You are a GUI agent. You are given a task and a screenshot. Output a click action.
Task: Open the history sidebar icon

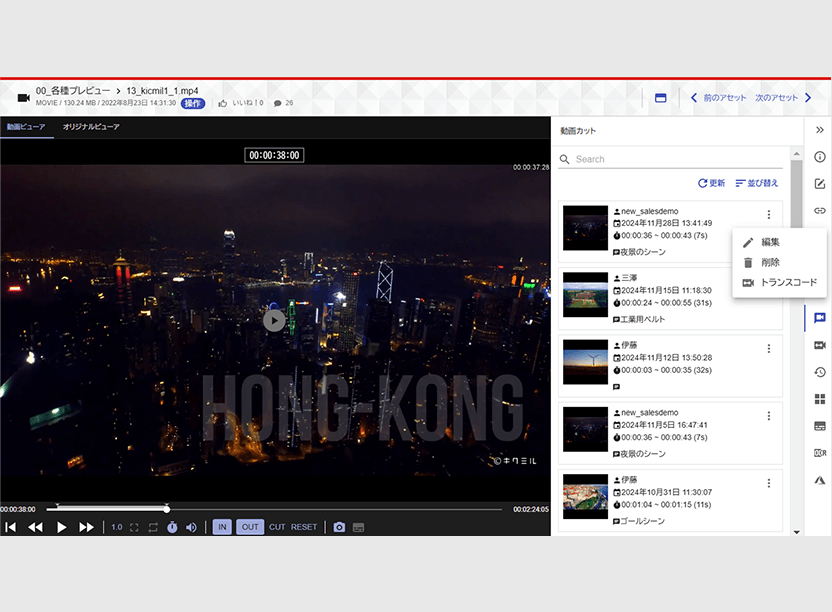pyautogui.click(x=819, y=372)
